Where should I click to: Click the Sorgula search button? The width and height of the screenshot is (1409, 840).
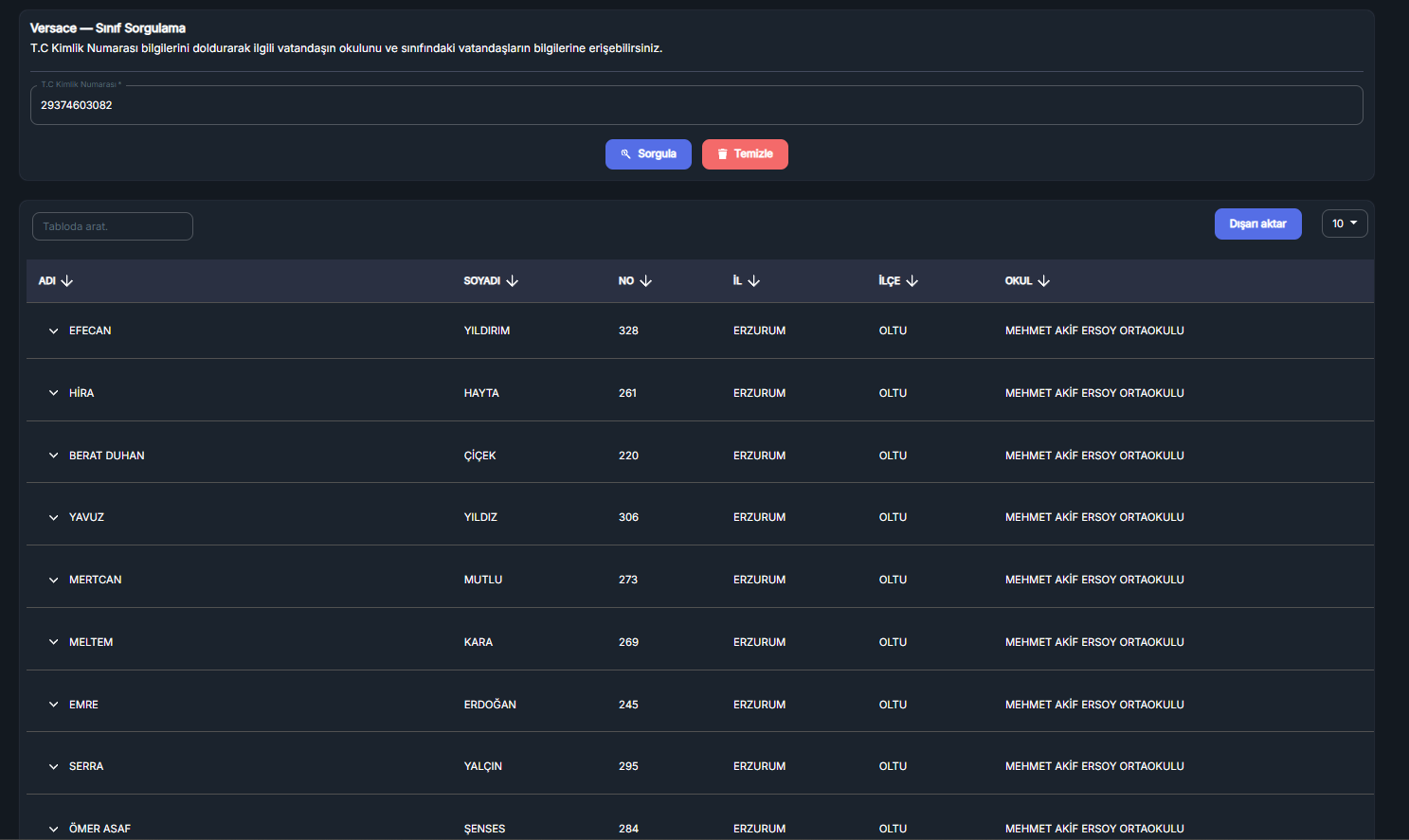(x=648, y=154)
